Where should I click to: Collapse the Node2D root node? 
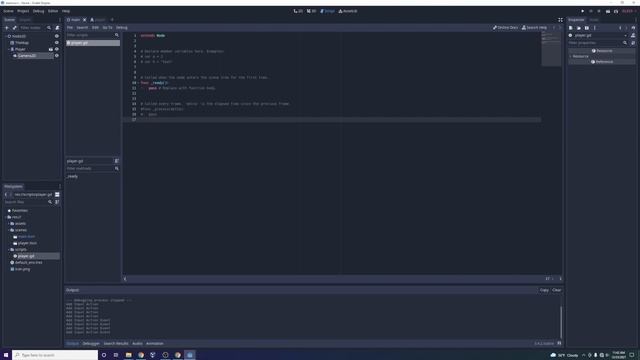coord(6,36)
